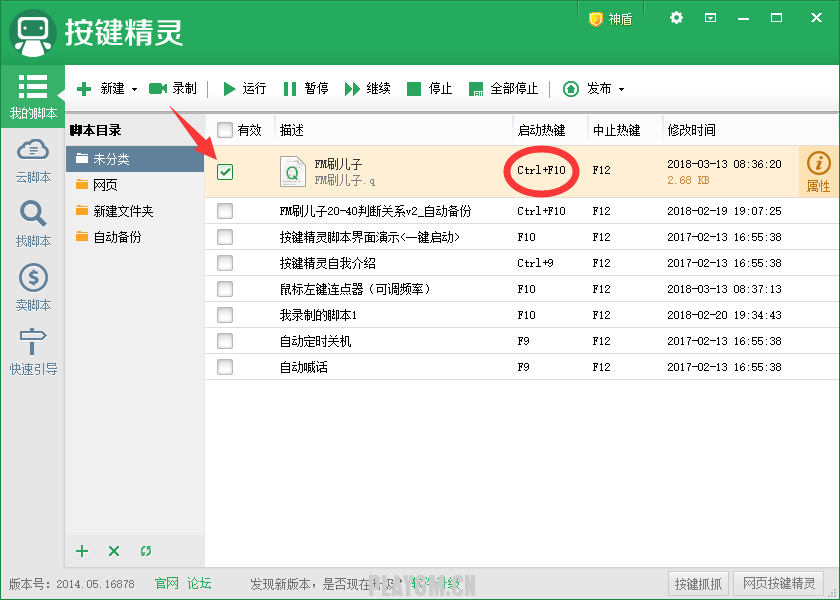
Task: Click the Record (录制) camera icon
Action: (157, 89)
